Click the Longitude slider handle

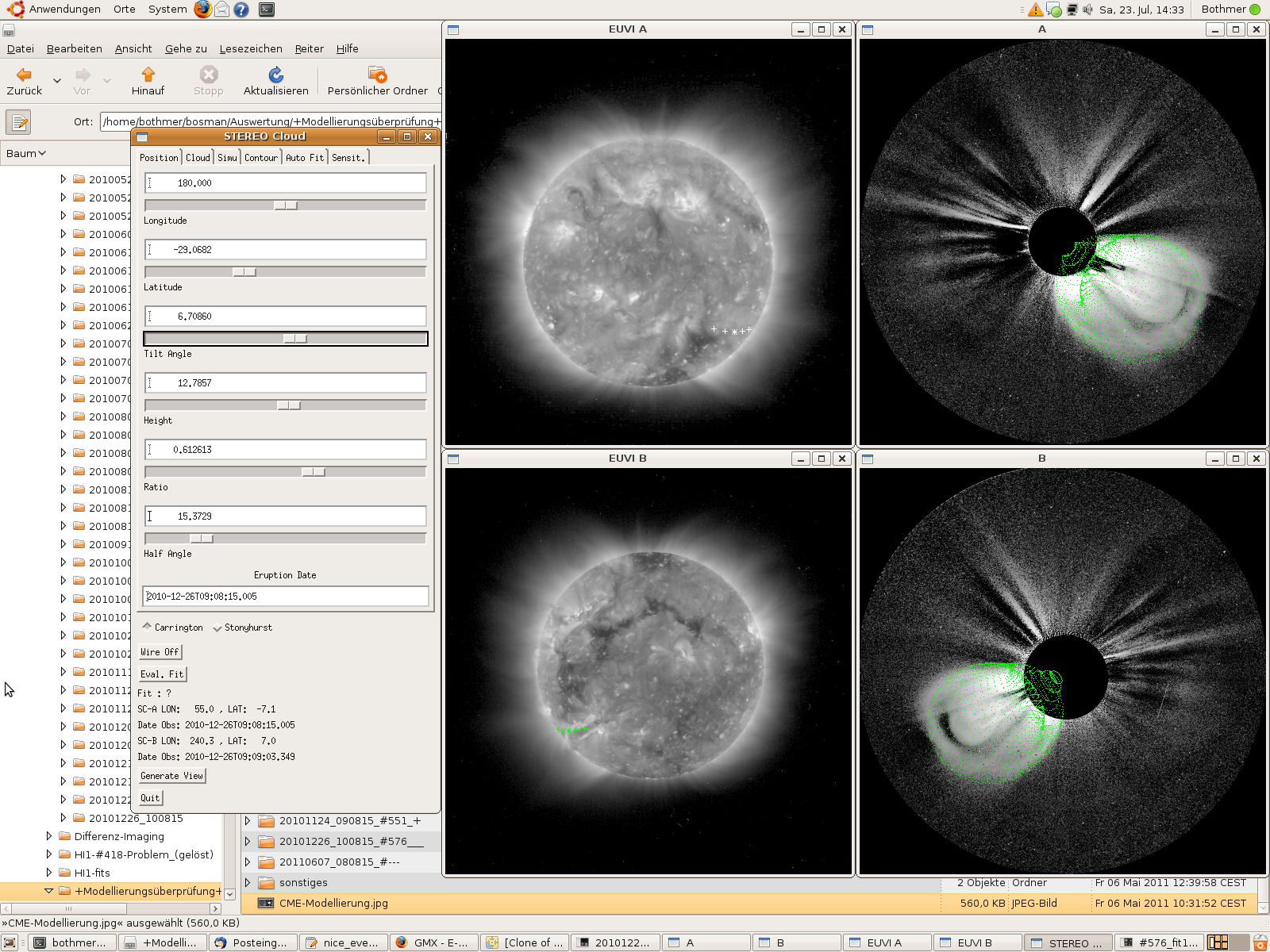[286, 205]
